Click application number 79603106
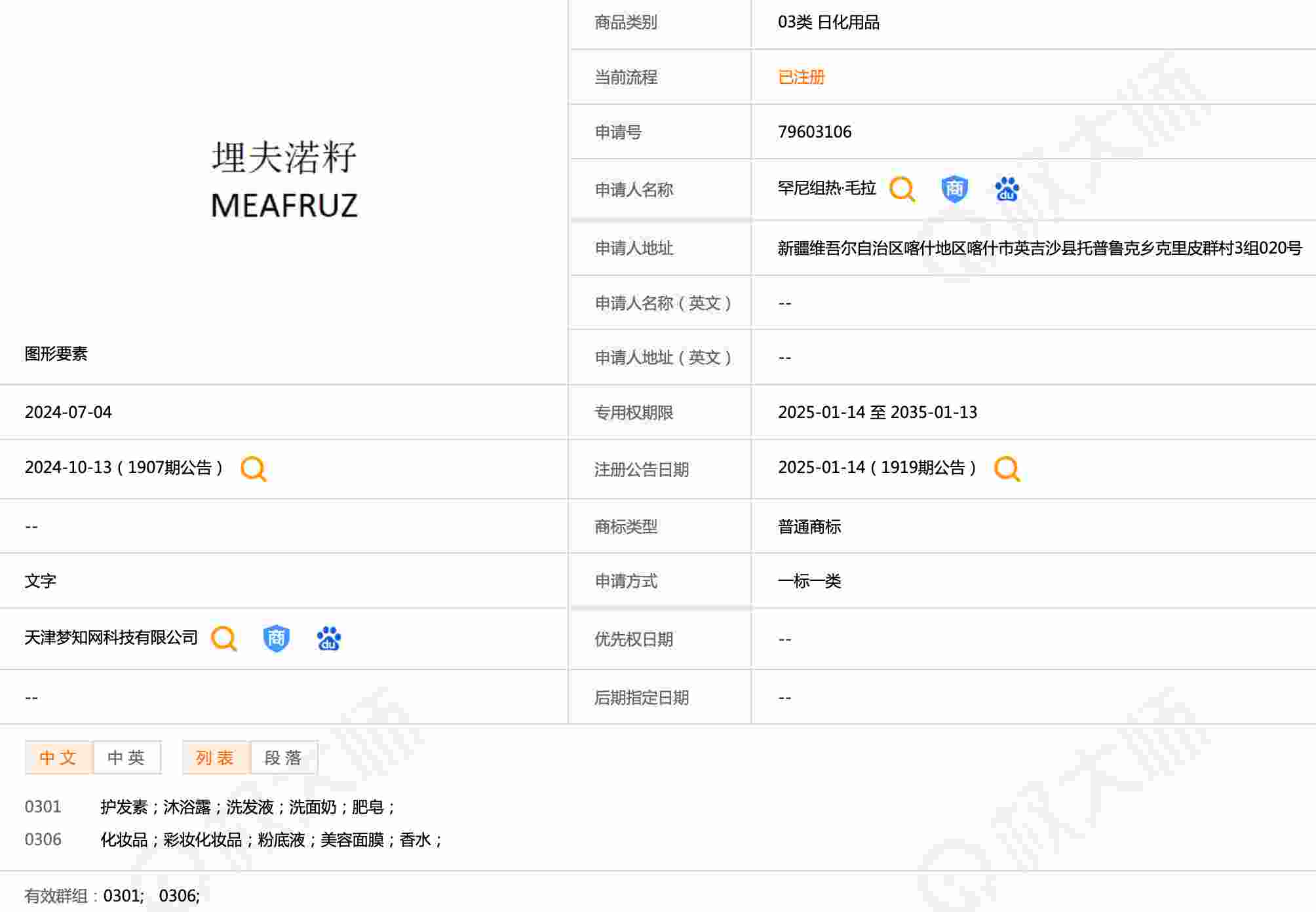The width and height of the screenshot is (1316, 912). pos(814,132)
